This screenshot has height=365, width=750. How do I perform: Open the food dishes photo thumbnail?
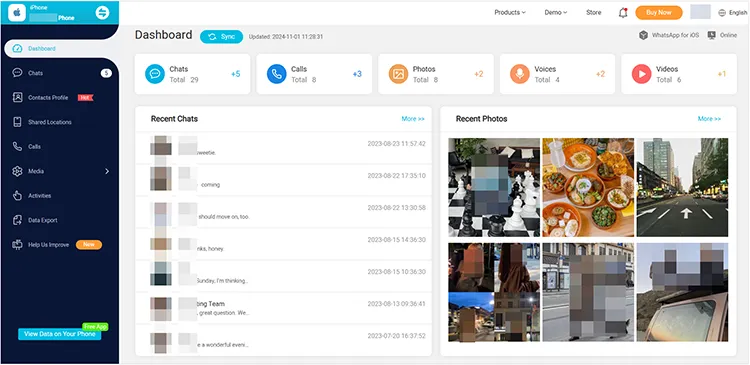pyautogui.click(x=588, y=188)
